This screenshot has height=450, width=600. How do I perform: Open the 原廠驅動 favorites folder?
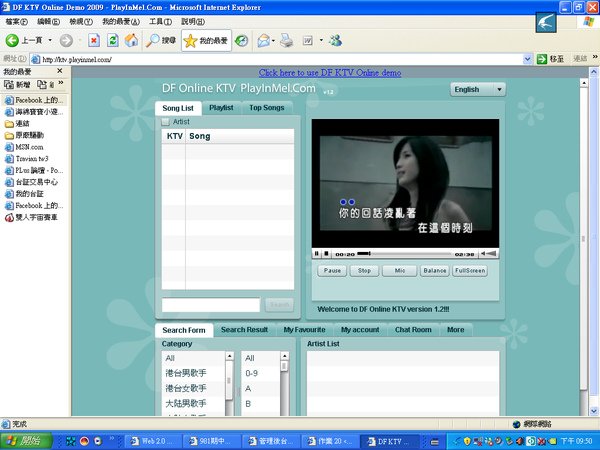(x=24, y=135)
